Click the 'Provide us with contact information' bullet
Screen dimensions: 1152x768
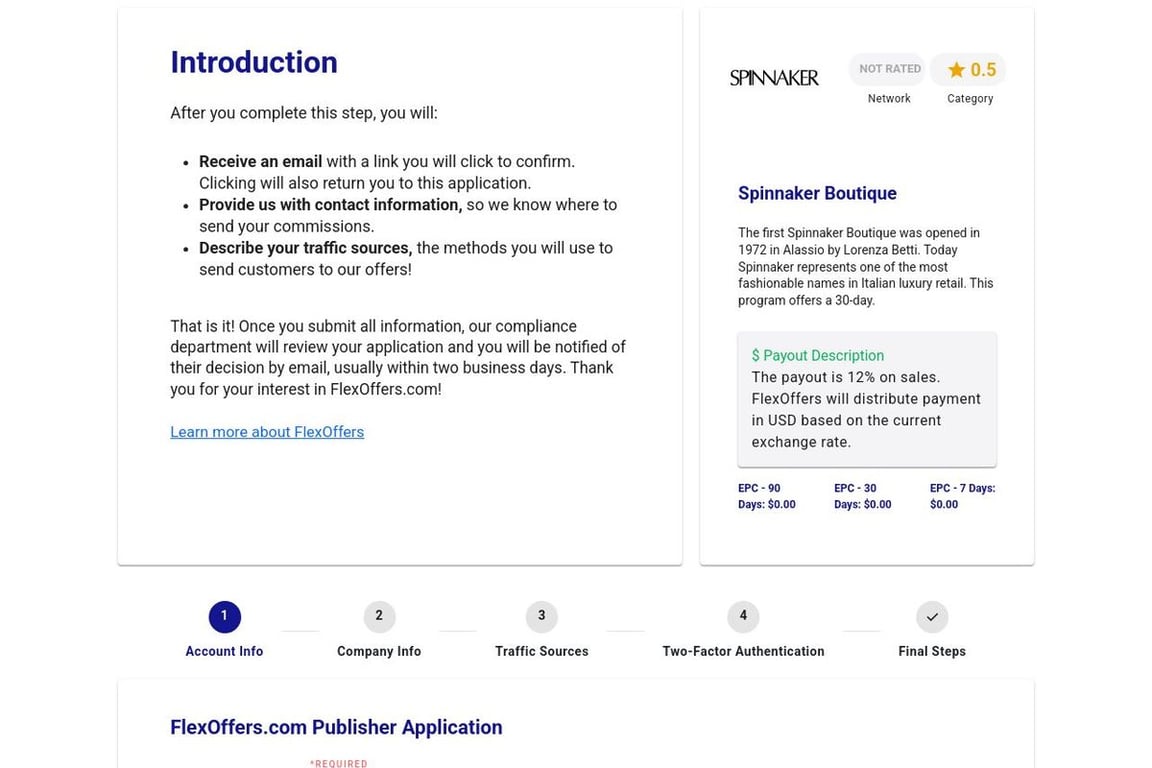click(408, 215)
